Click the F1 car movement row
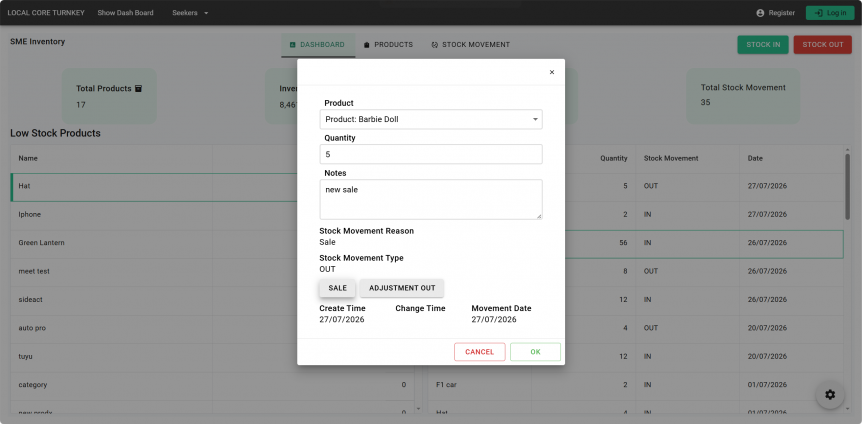Viewport: 862px width, 424px height. 636,385
